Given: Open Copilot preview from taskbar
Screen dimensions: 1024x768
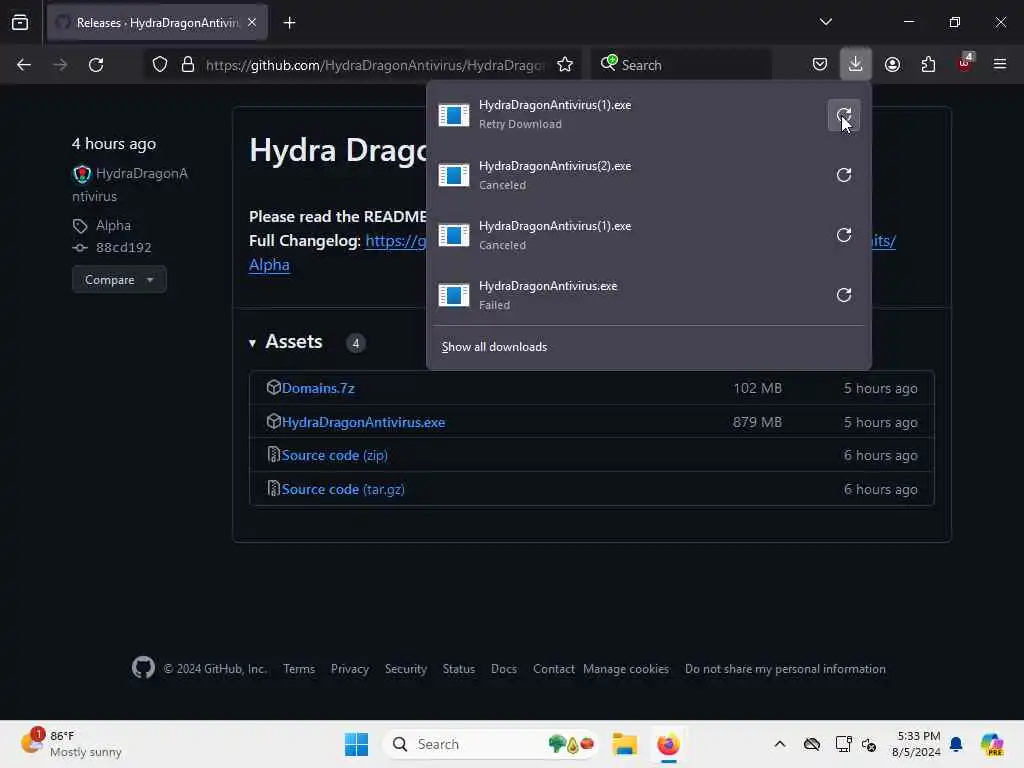Looking at the screenshot, I should 991,744.
